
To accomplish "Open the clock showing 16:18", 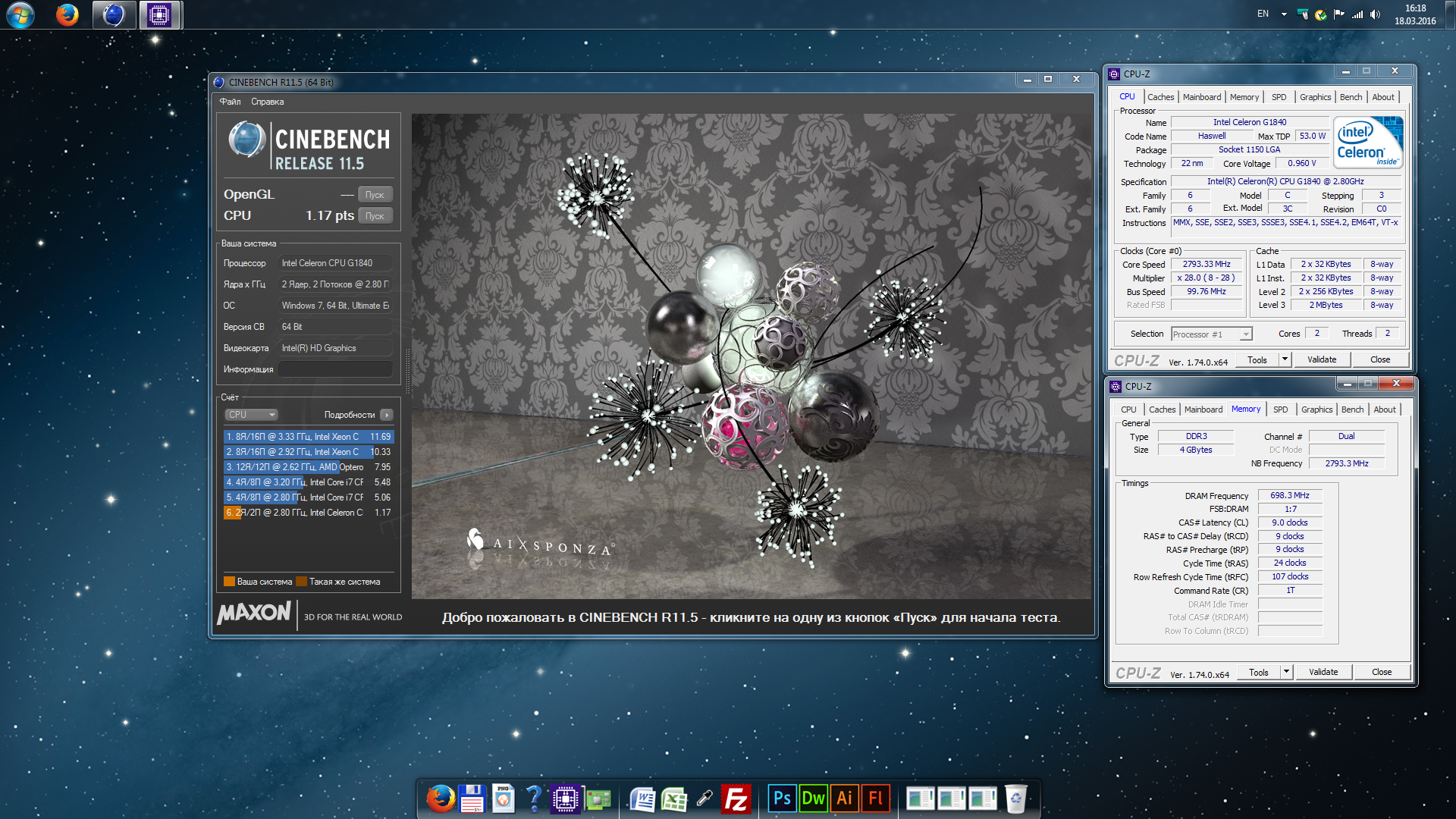I will pos(1415,14).
